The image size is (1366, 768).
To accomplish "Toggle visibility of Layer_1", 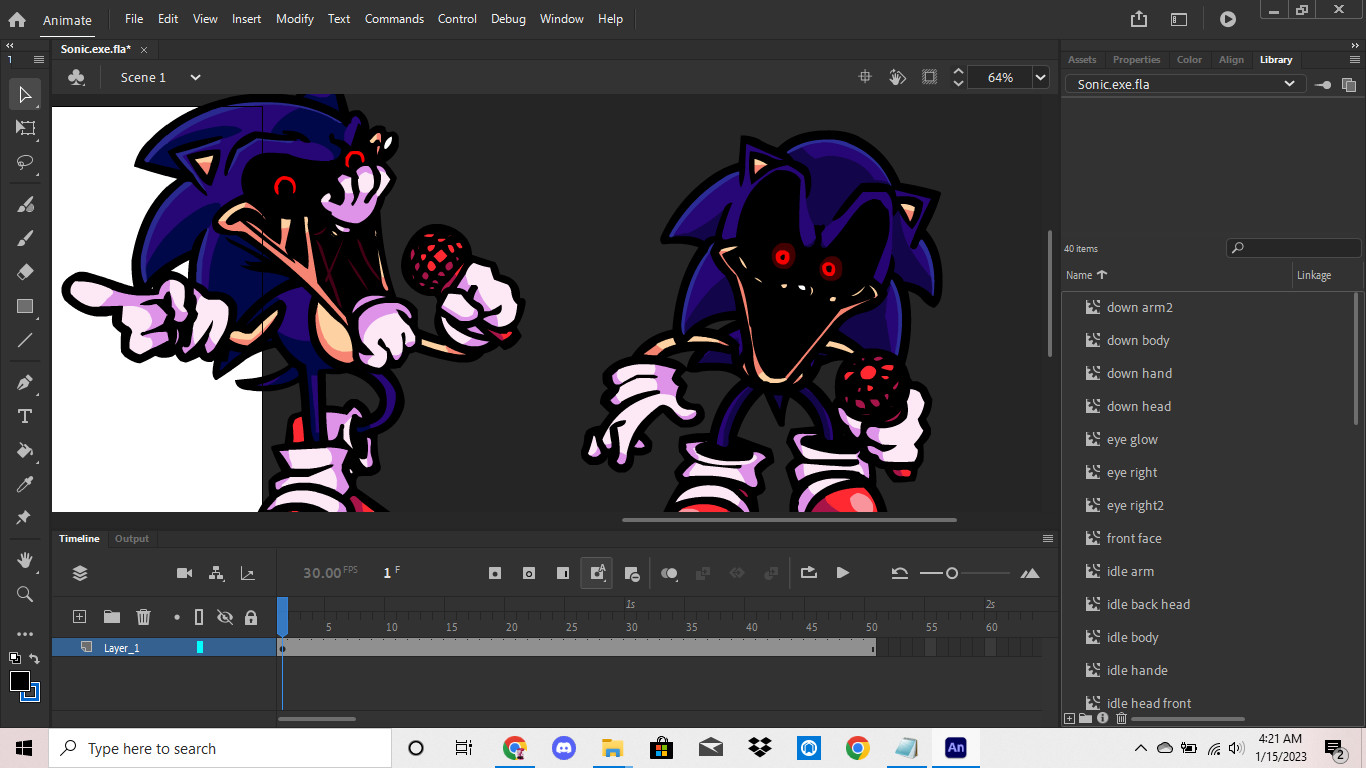I will (x=225, y=647).
